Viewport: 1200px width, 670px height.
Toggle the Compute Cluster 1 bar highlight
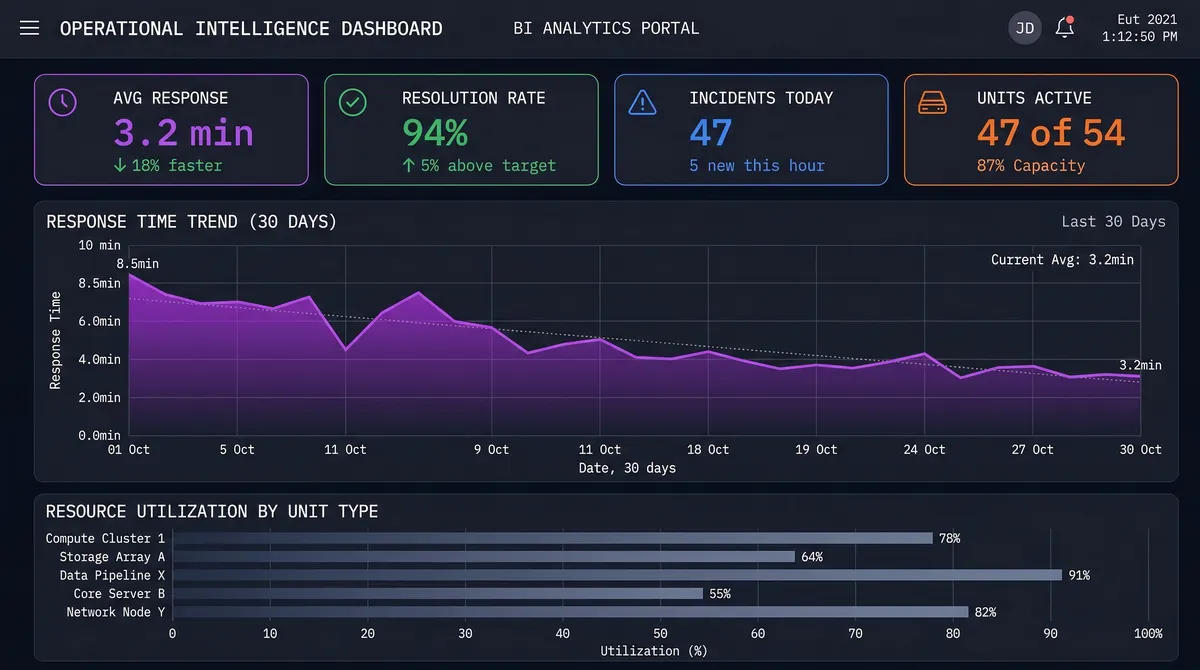click(550, 538)
